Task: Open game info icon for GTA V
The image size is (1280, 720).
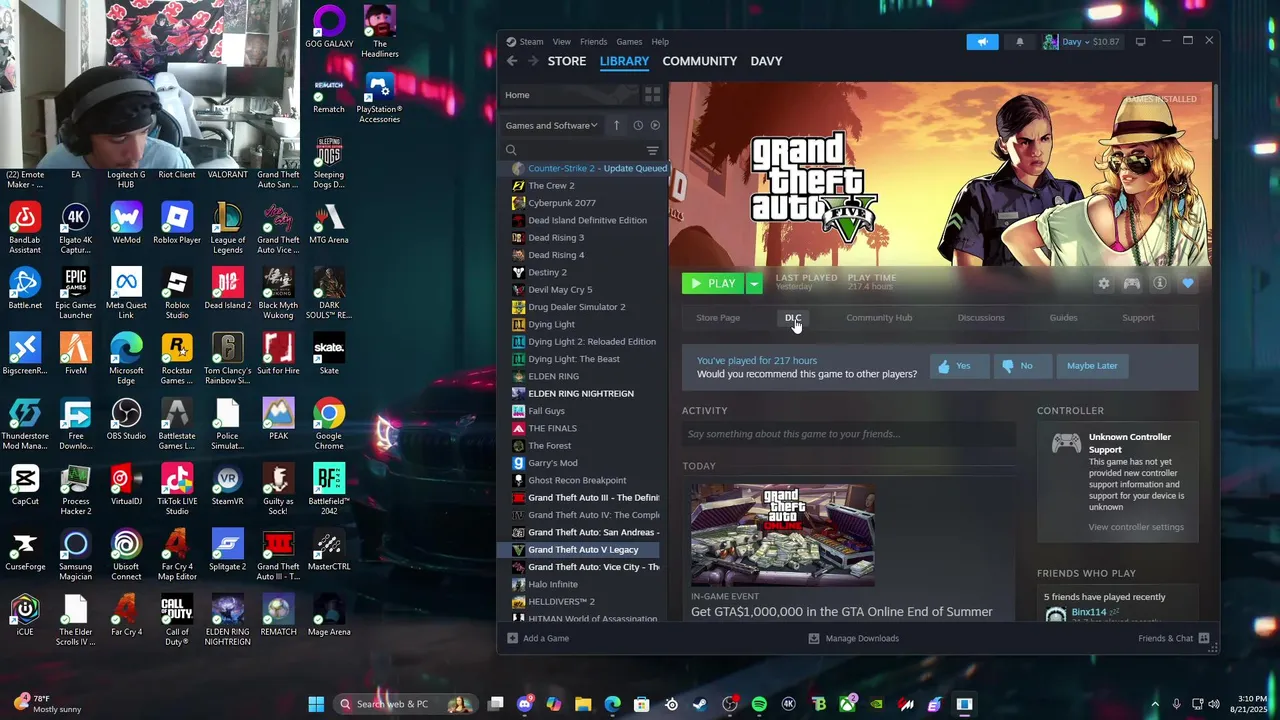Action: (1160, 284)
